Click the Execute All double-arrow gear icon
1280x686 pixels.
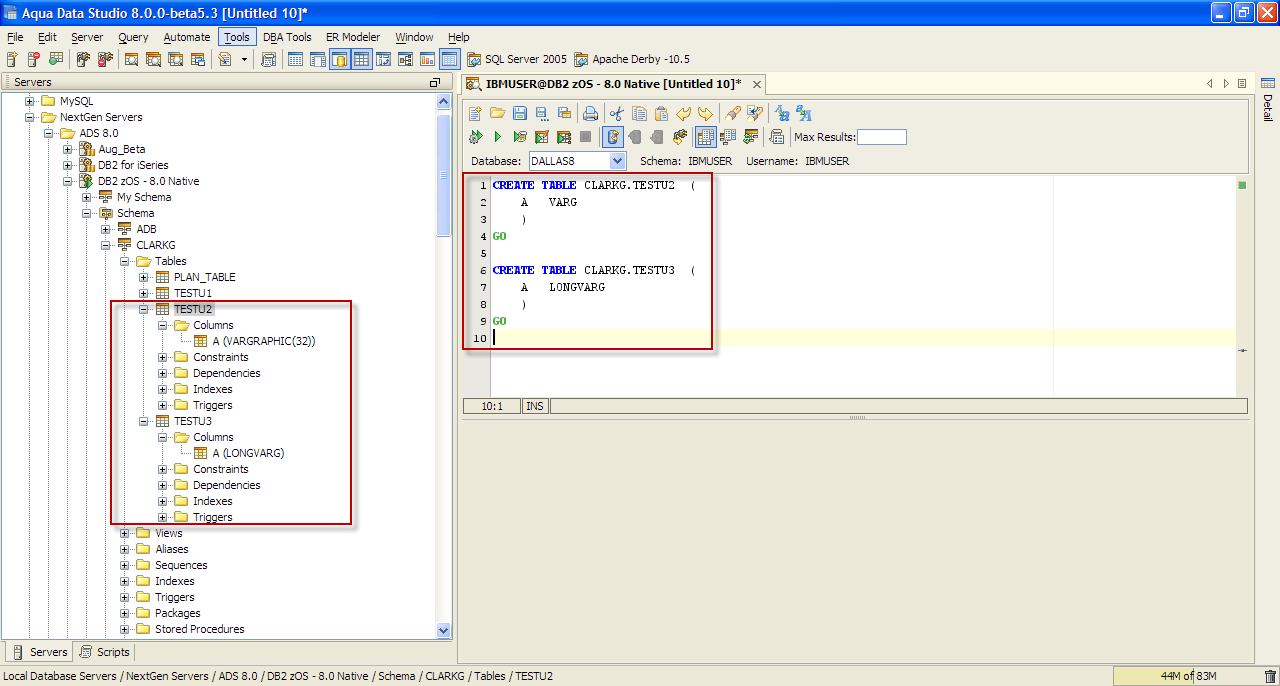coord(475,136)
